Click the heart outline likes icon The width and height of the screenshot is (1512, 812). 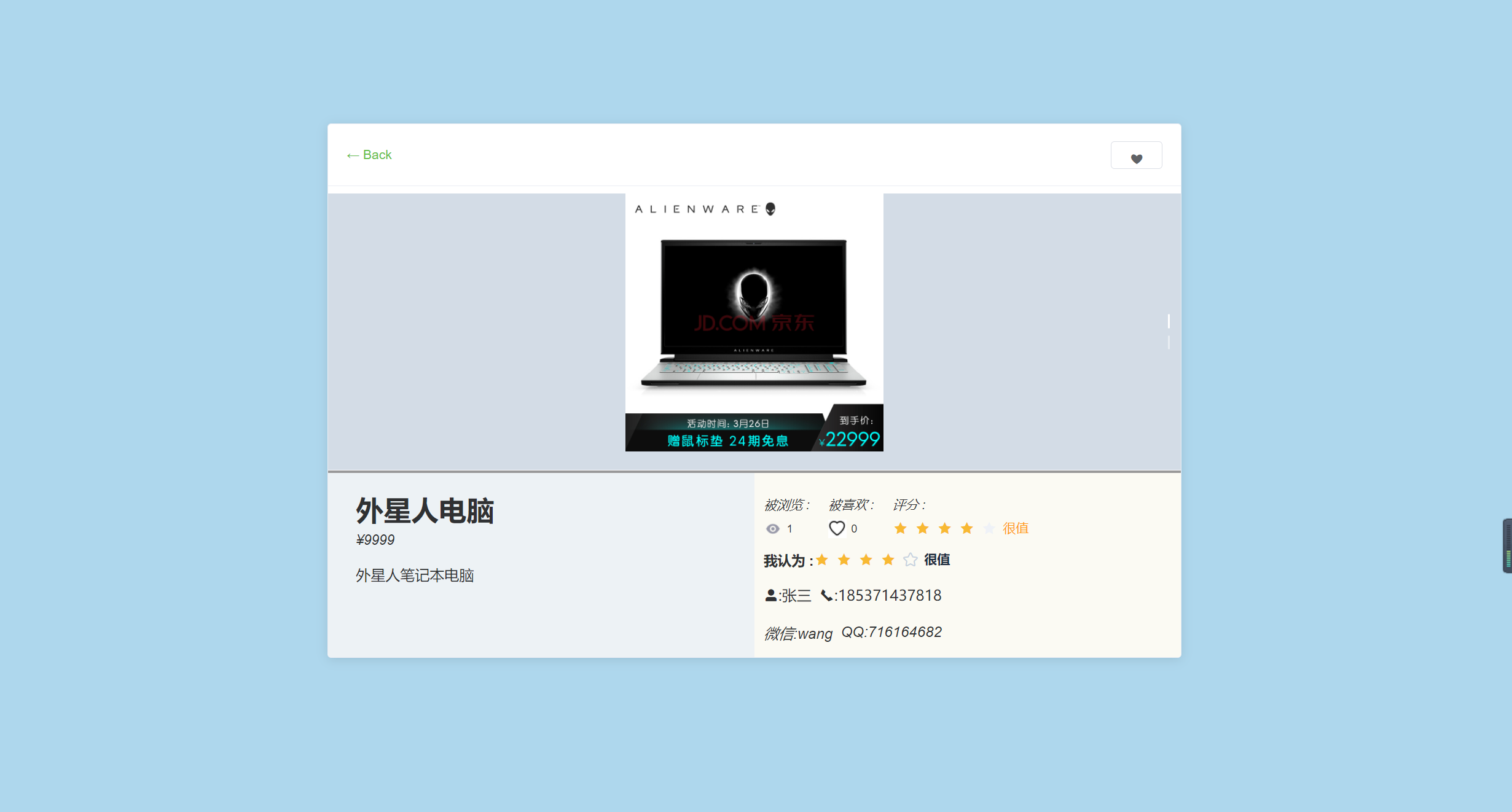click(837, 528)
